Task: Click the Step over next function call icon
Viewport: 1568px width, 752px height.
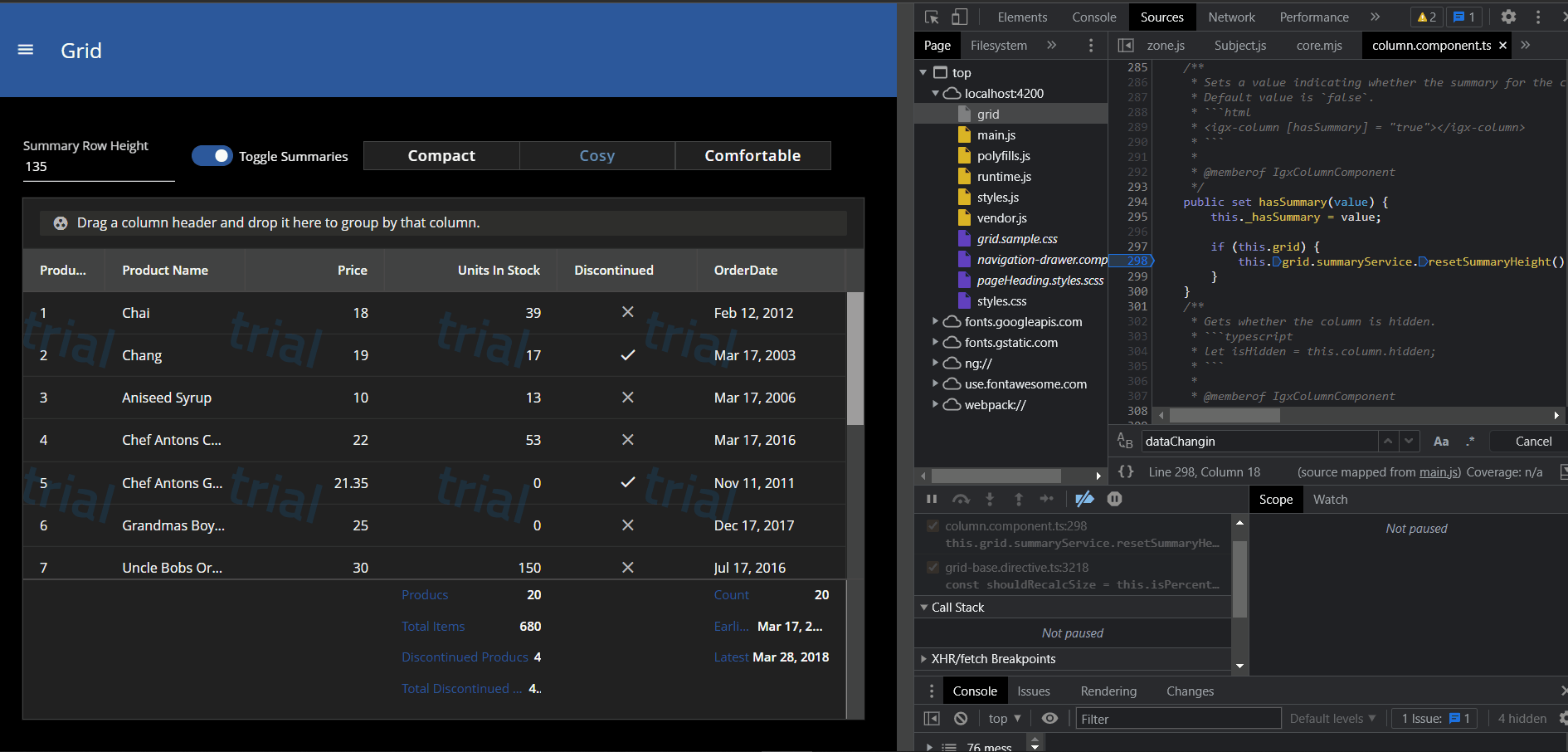Action: pos(961,499)
